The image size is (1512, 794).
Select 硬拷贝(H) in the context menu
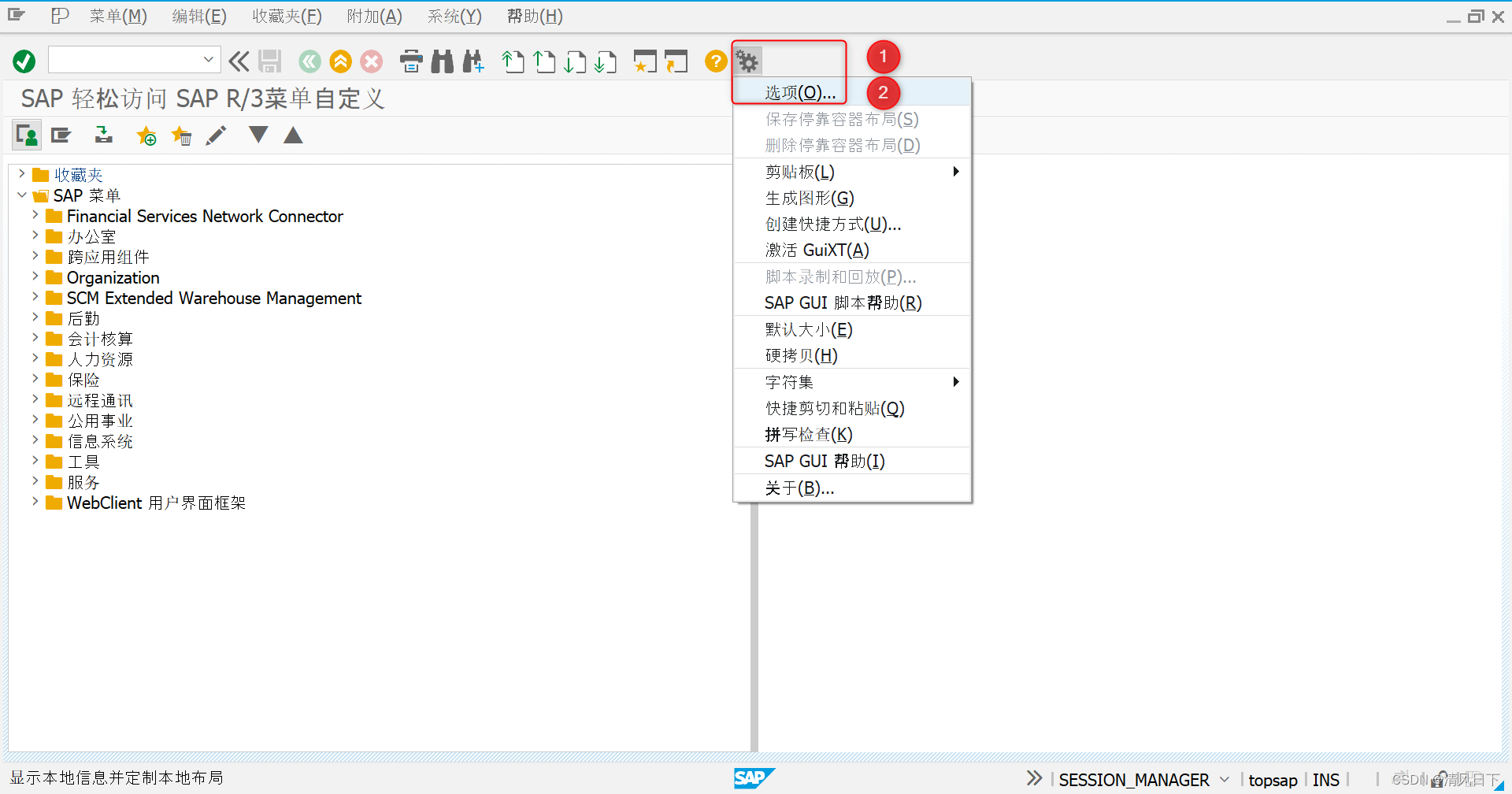[799, 355]
